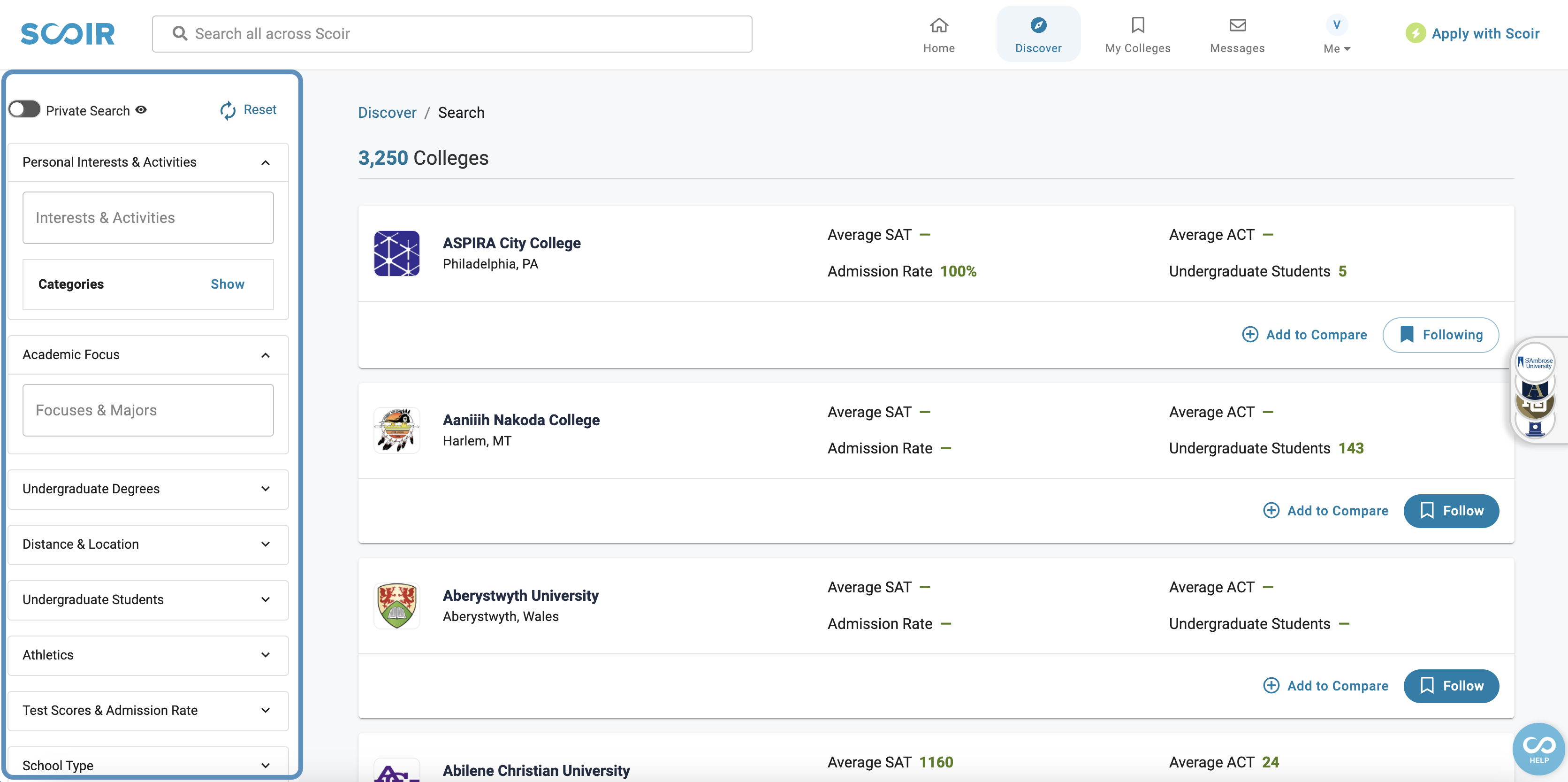Collapse Personal Interests & Activities section
The image size is (1568, 782).
148,162
